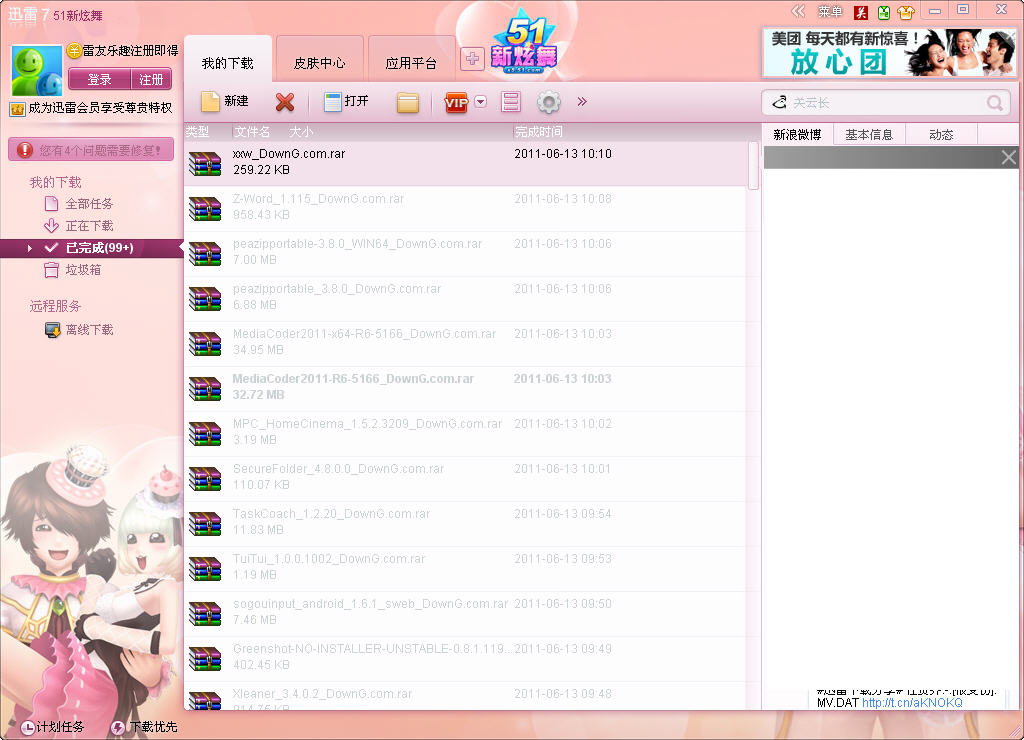Select TaskCoach_1.2.20_DownG.com.rar

click(466, 524)
